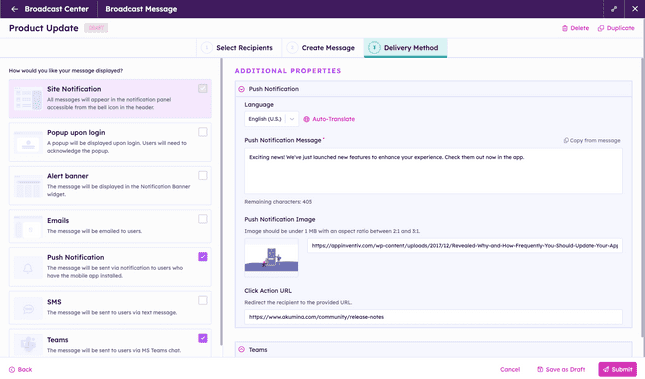The height and width of the screenshot is (379, 645).
Task: Click the Delivery Method step number icon
Action: point(374,48)
